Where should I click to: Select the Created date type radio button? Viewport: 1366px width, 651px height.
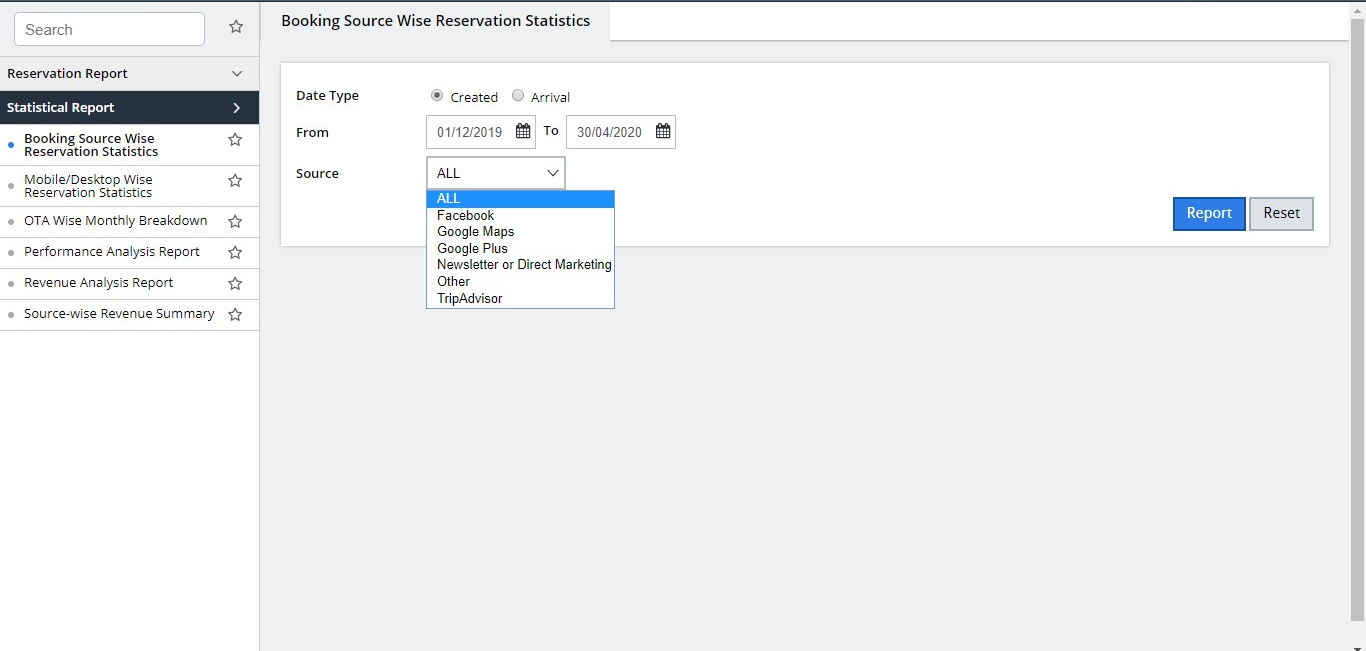click(437, 96)
